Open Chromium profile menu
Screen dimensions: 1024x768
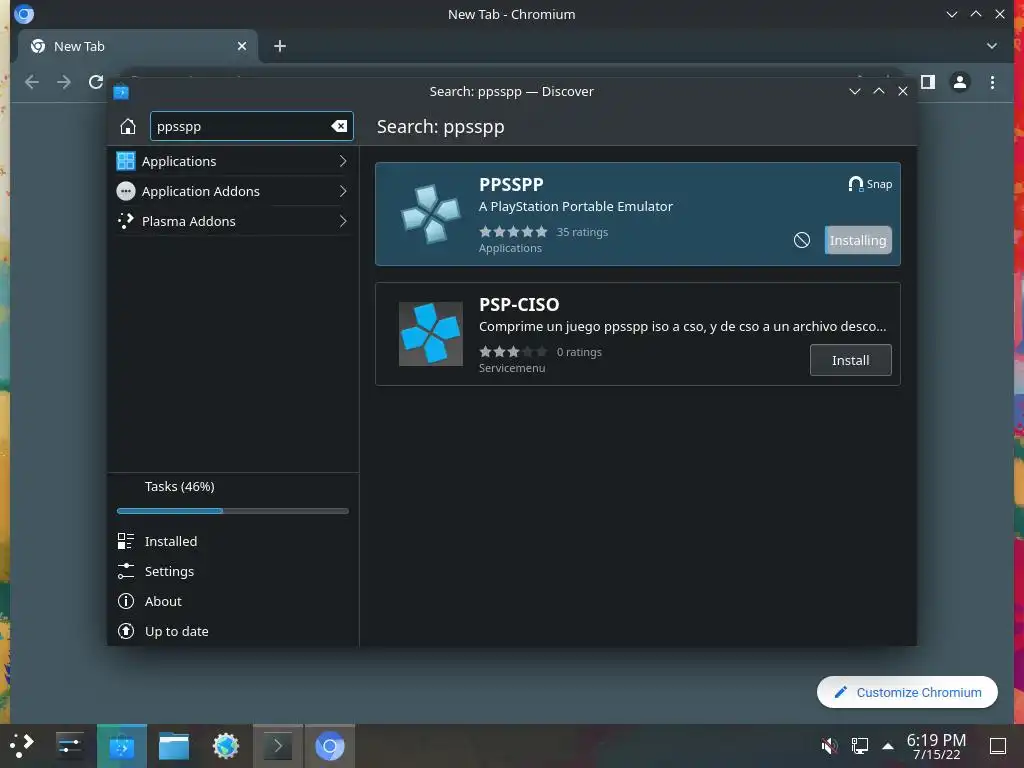point(960,82)
